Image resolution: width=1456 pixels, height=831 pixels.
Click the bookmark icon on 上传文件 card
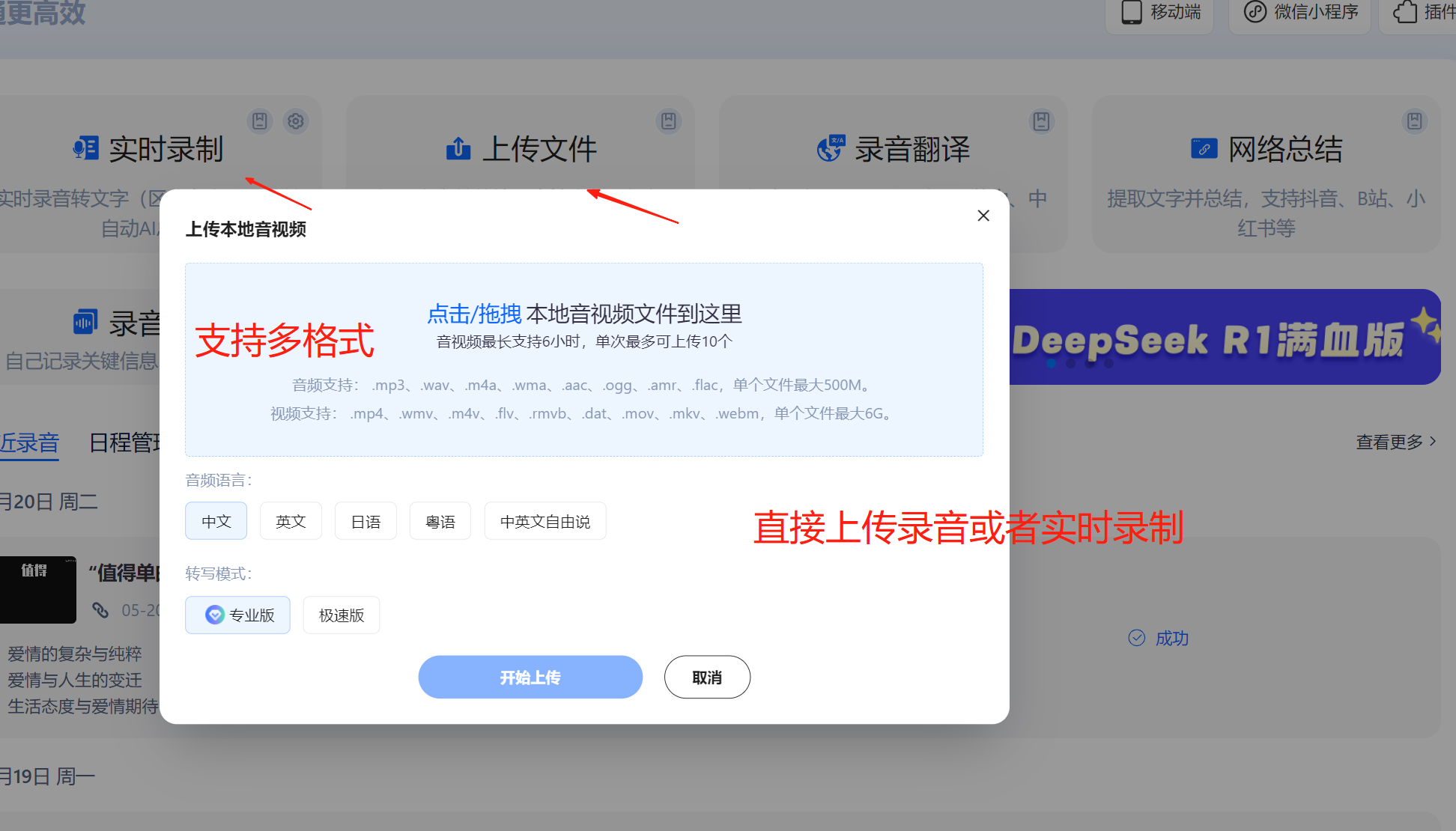tap(669, 121)
